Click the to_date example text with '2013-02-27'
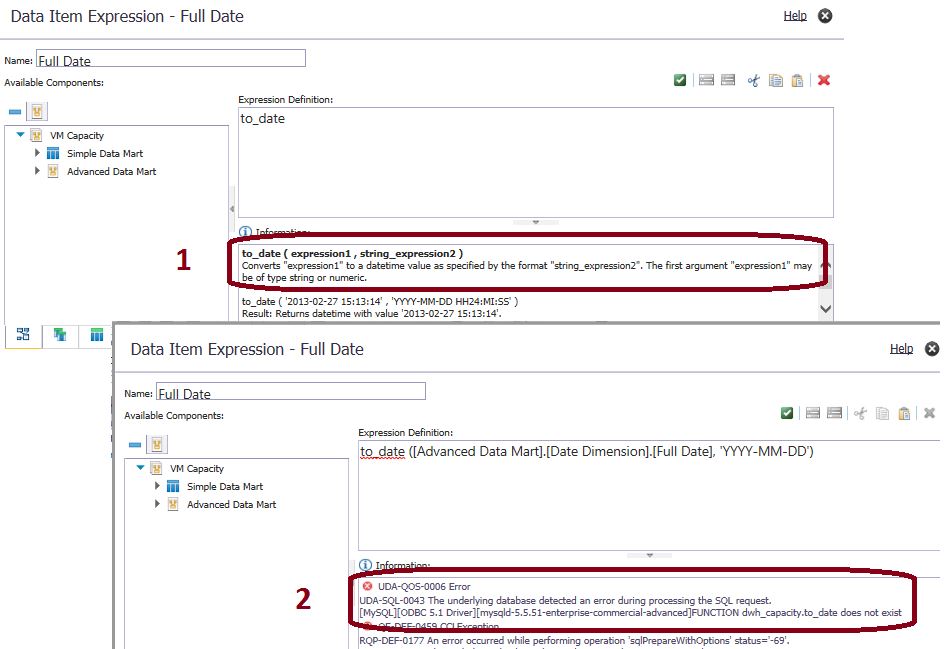Viewport: 947px width, 649px height. pyautogui.click(x=380, y=301)
